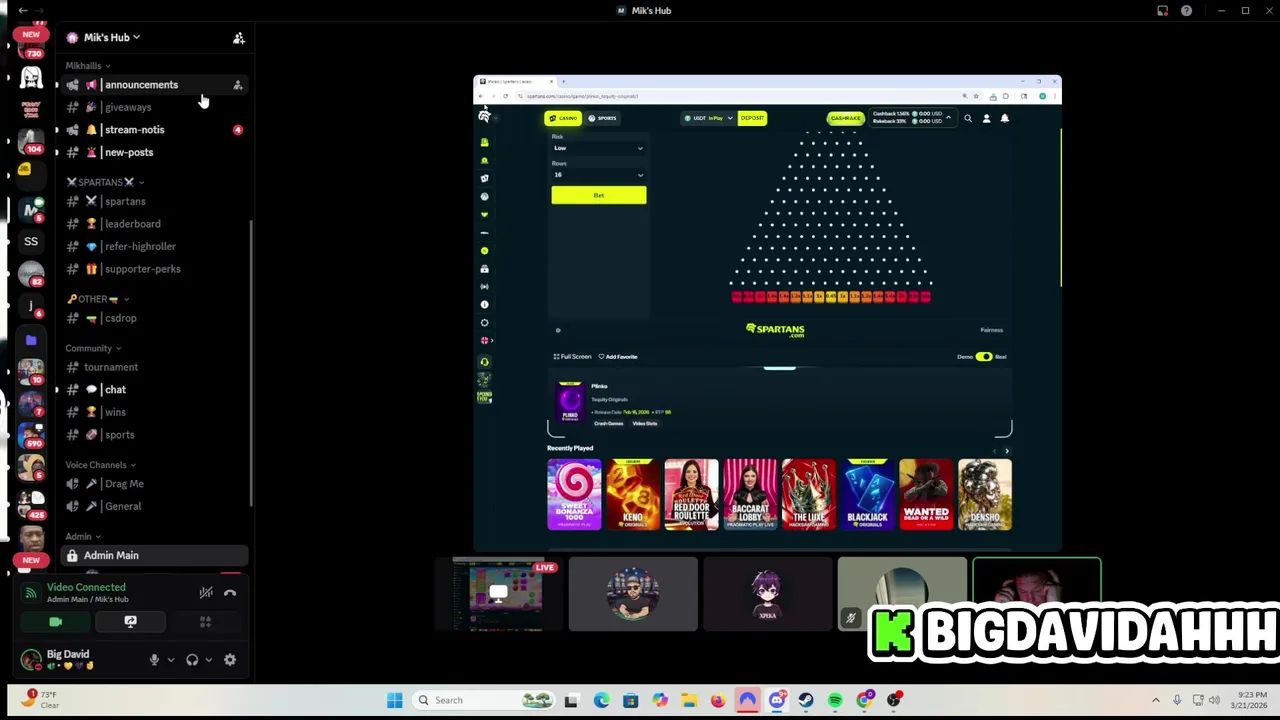Open the noise suppression icon in voice panel
The image size is (1280, 720).
click(x=206, y=593)
